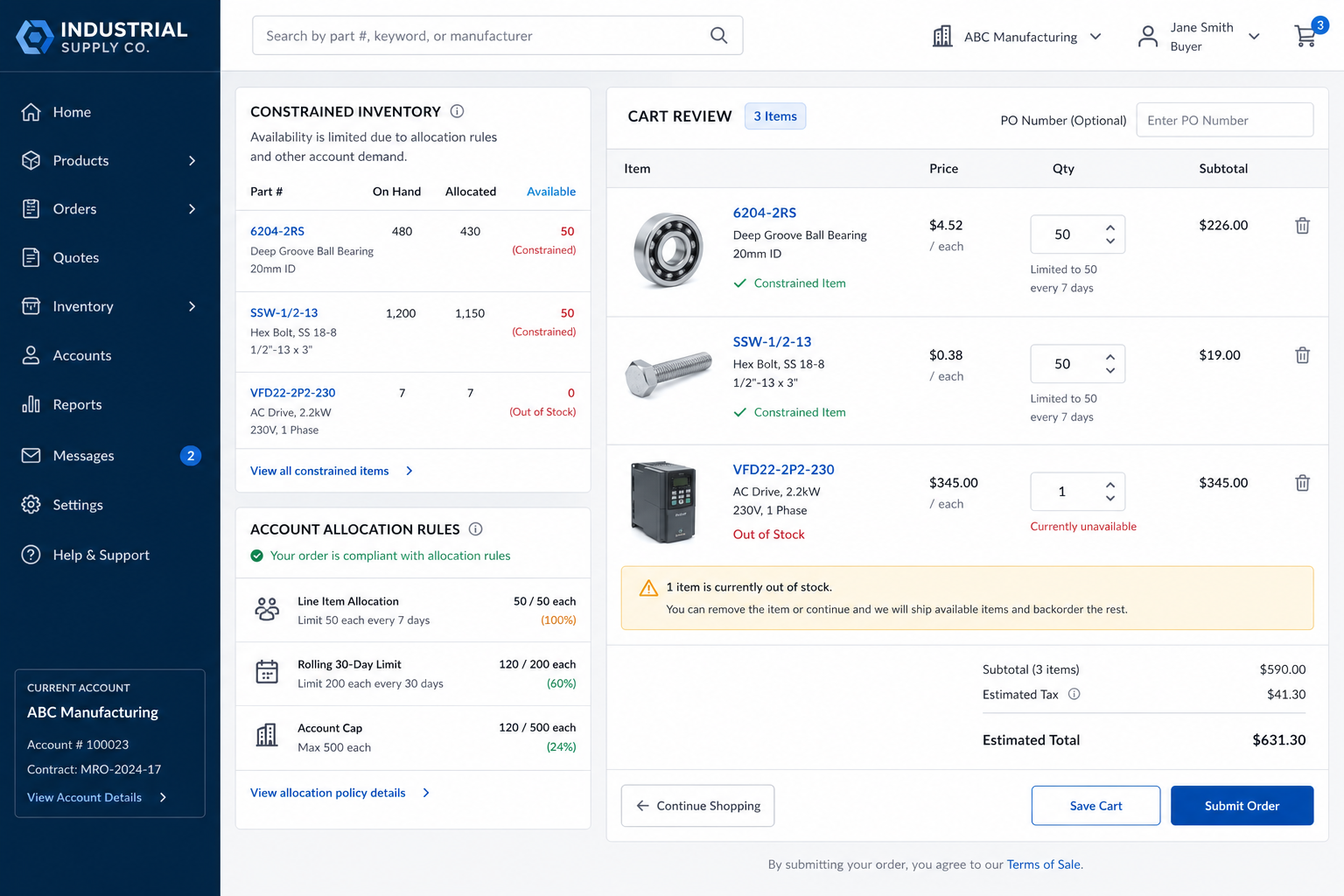Decrease quantity for 6204-2RS bearing
Screen dimensions: 1344x896
coord(1110,241)
